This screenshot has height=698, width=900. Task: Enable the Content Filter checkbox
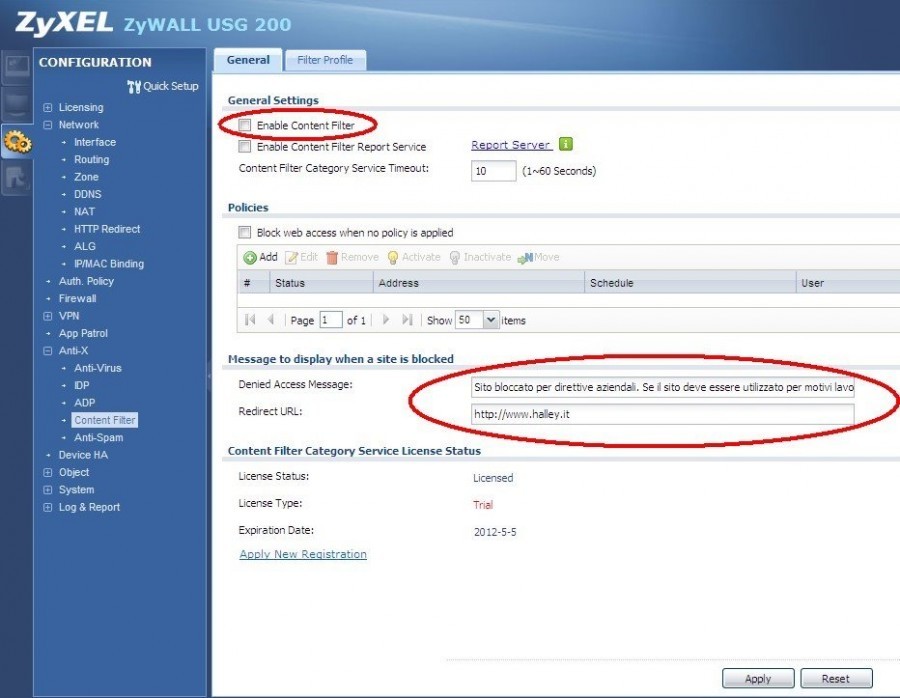(244, 123)
